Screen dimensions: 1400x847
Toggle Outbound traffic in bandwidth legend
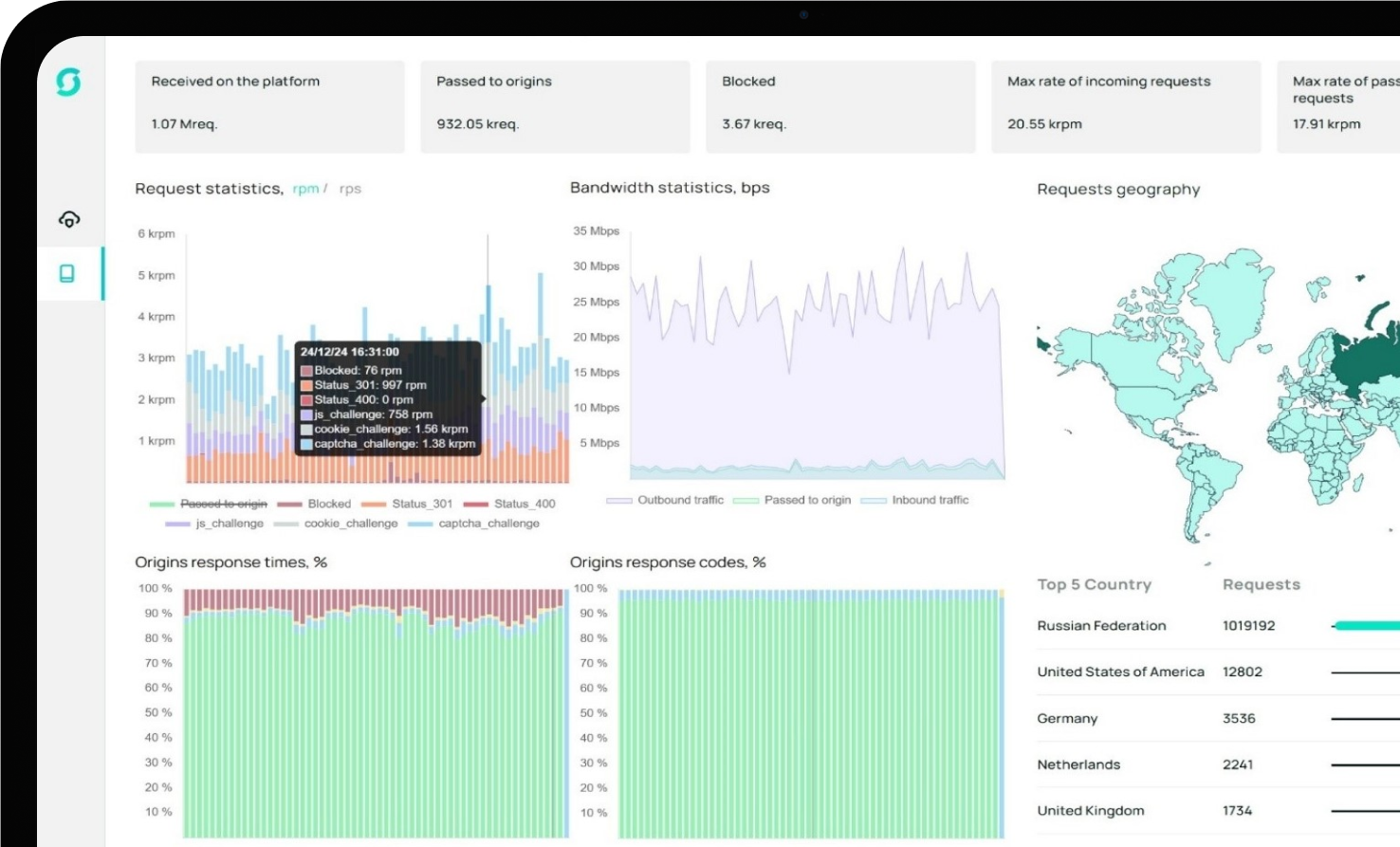[x=665, y=500]
